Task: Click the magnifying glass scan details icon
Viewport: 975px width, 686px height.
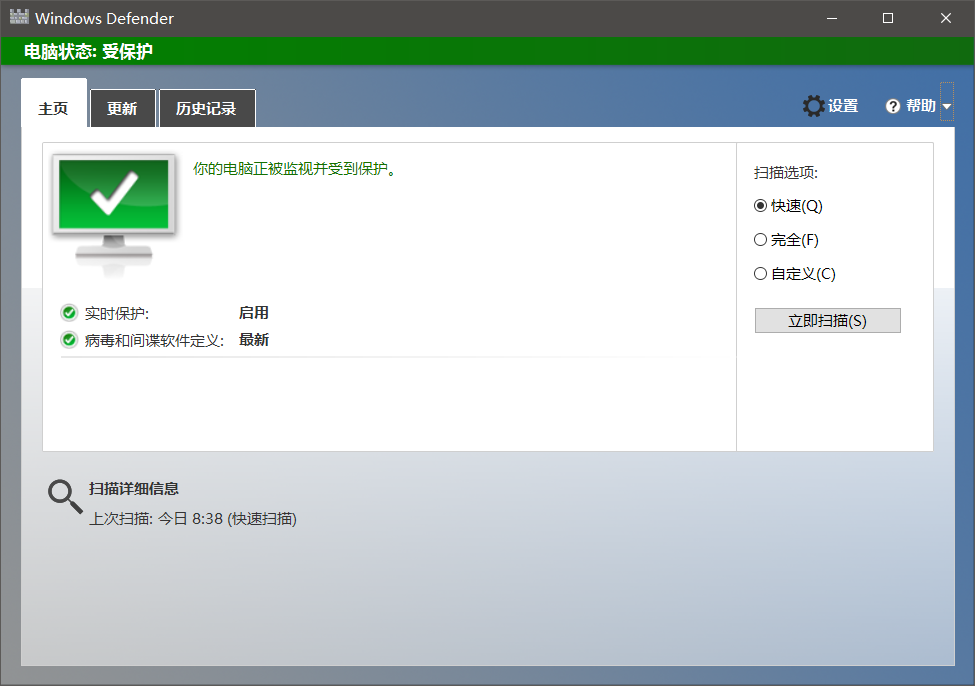Action: coord(65,497)
